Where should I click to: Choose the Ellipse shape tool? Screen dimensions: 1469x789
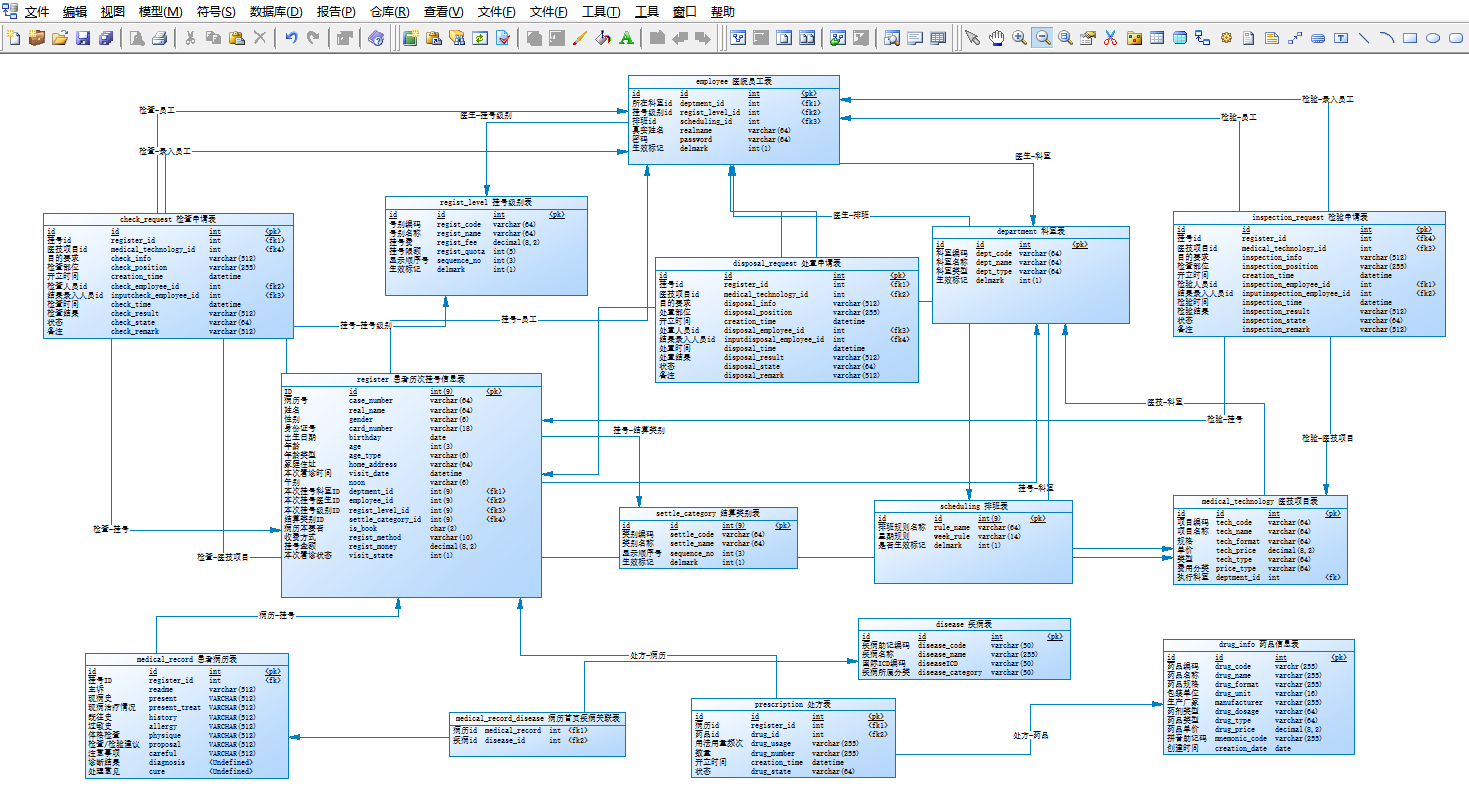click(x=1432, y=38)
